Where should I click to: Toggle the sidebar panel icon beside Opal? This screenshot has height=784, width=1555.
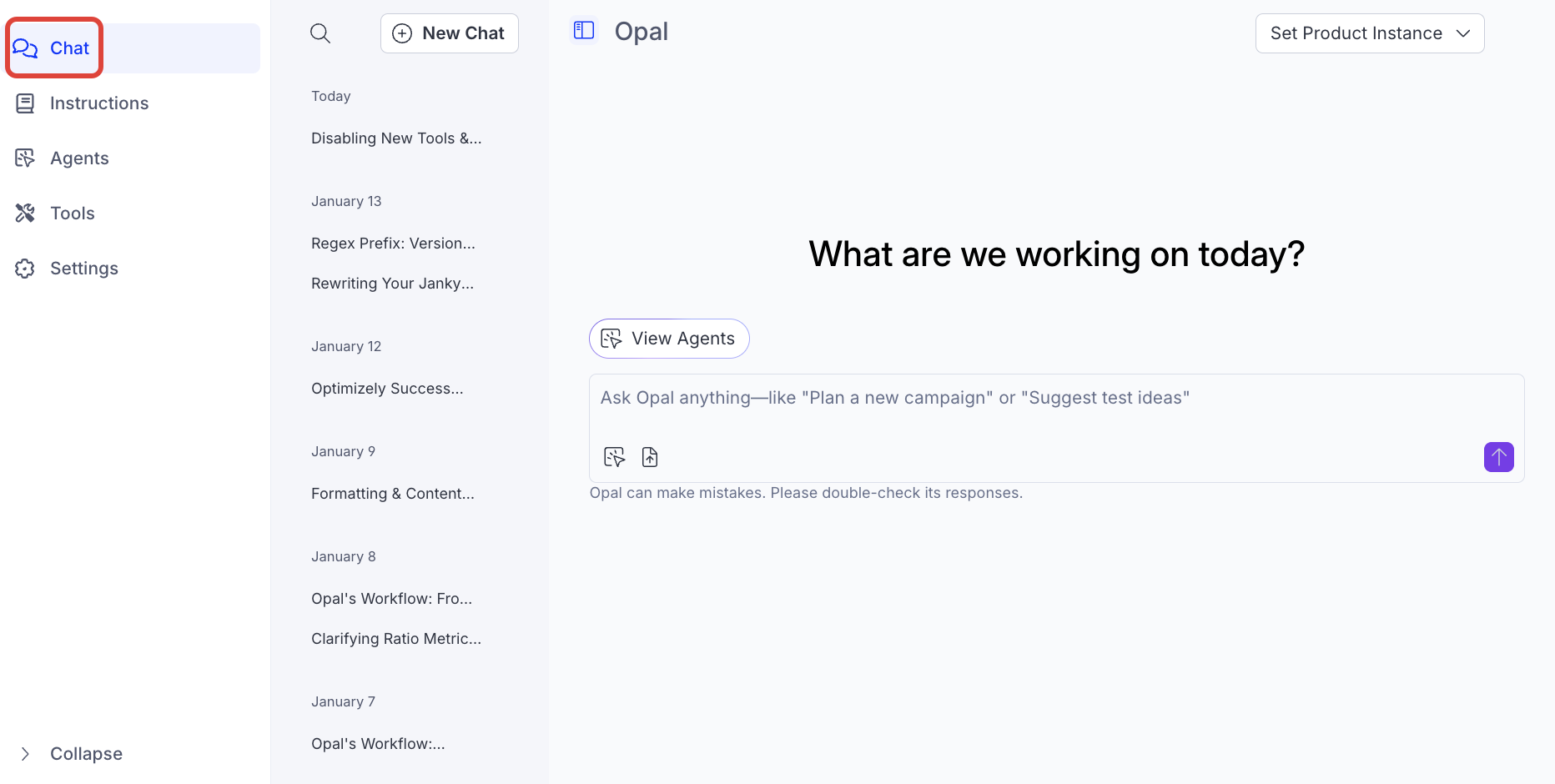(x=584, y=31)
